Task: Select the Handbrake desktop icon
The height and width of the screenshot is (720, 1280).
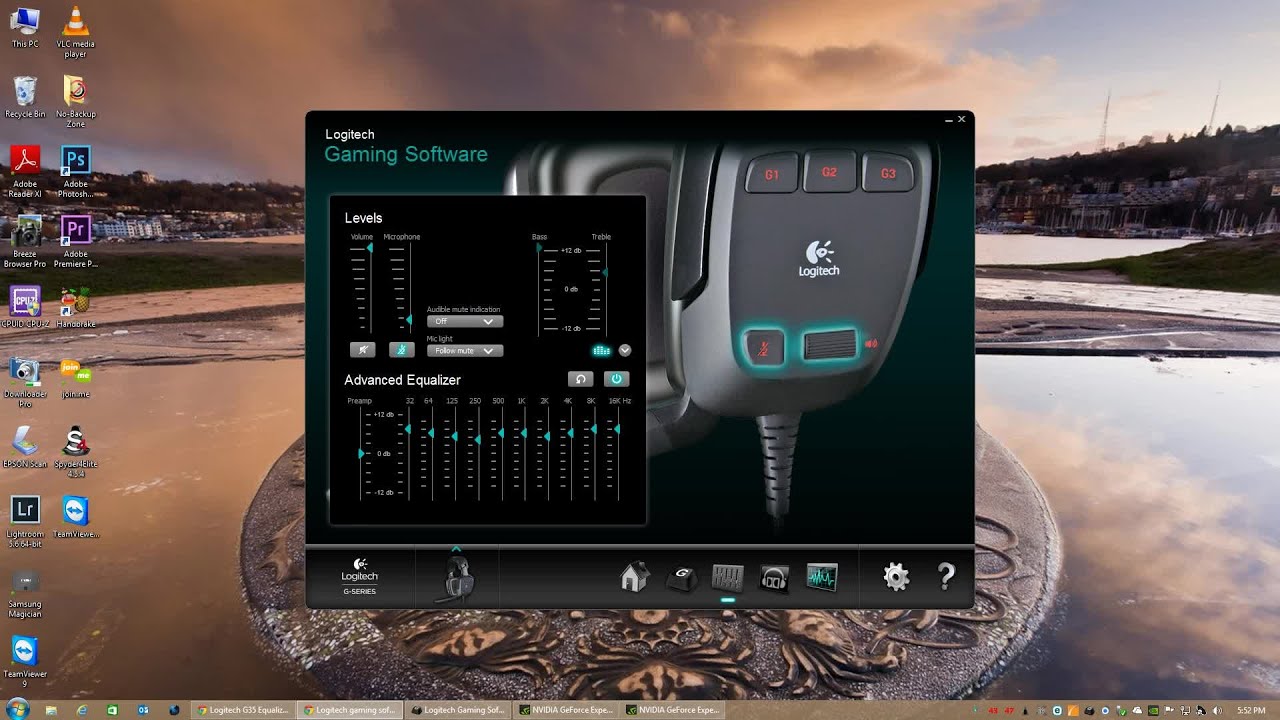Action: pos(75,307)
